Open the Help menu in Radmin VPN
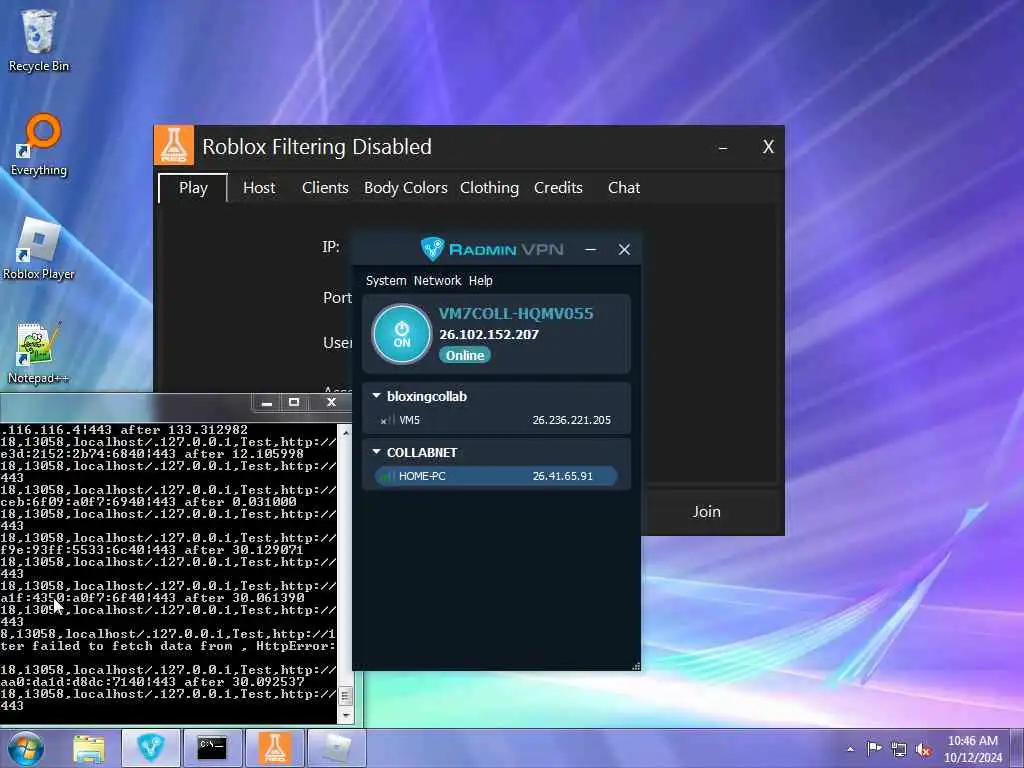Screen dimensions: 1024x768 coord(481,280)
